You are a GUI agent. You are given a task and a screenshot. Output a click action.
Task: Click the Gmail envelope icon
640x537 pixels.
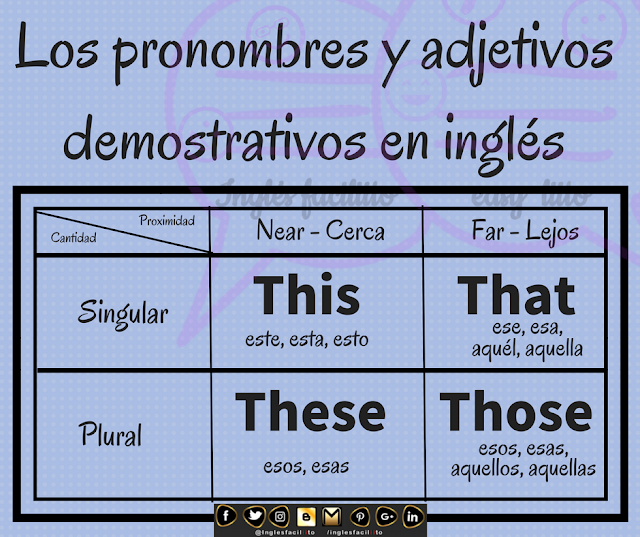(x=332, y=517)
